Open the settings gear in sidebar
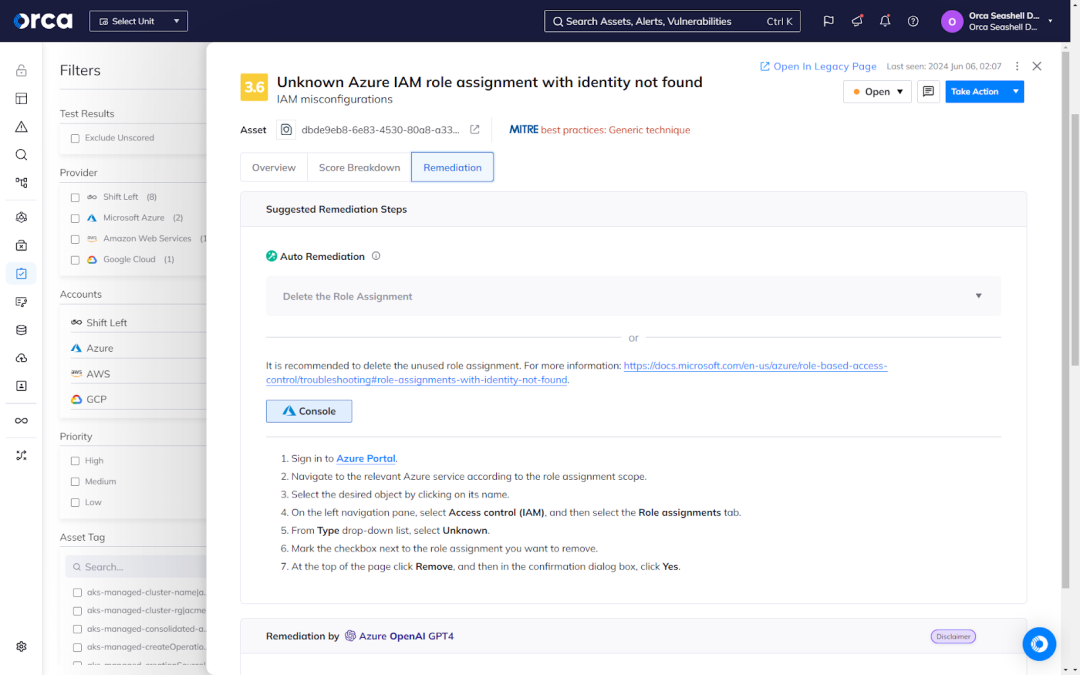Screen dimensions: 1080x675 tap(21, 647)
